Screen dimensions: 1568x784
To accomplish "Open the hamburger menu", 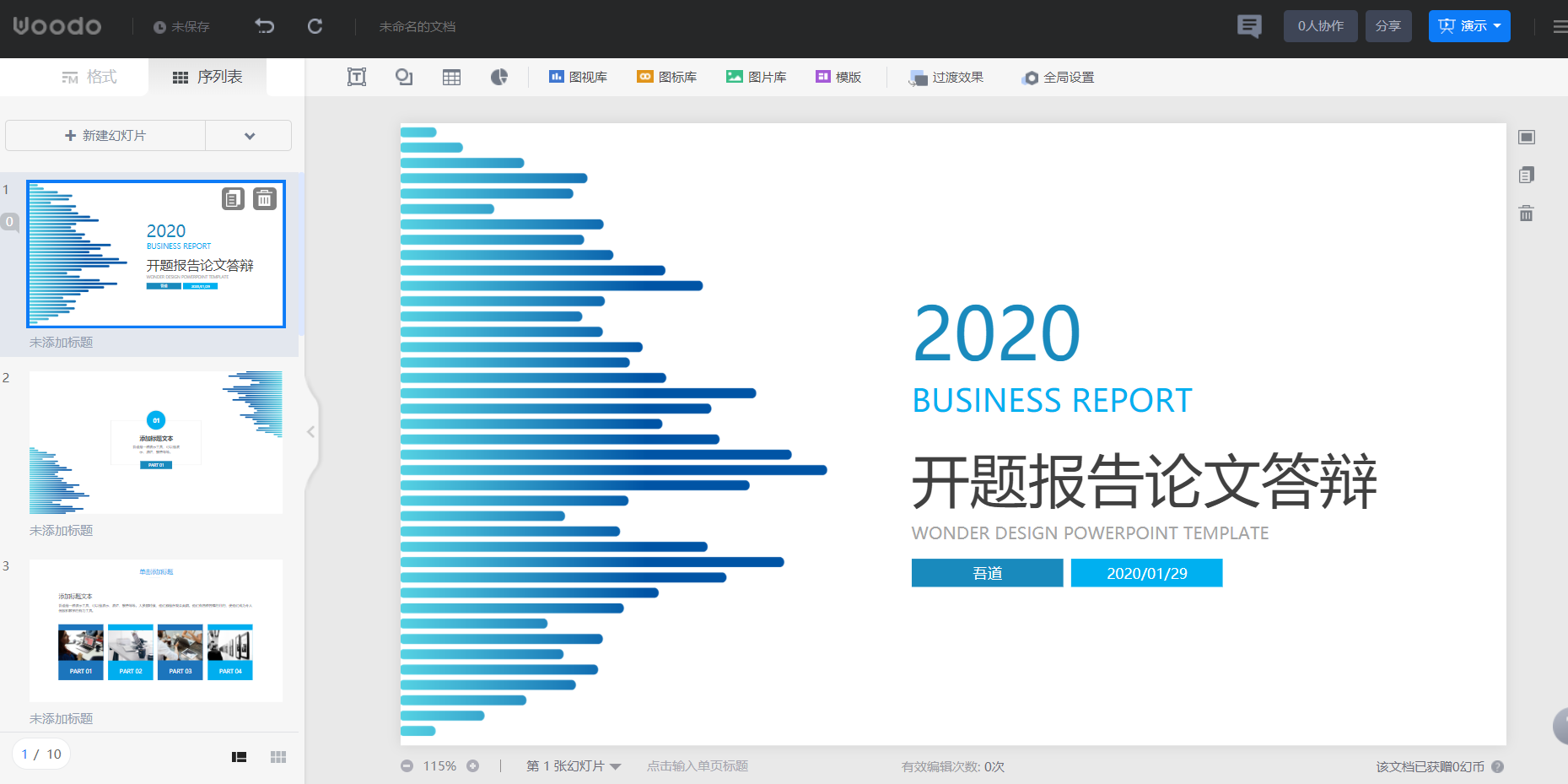I will (x=1560, y=26).
